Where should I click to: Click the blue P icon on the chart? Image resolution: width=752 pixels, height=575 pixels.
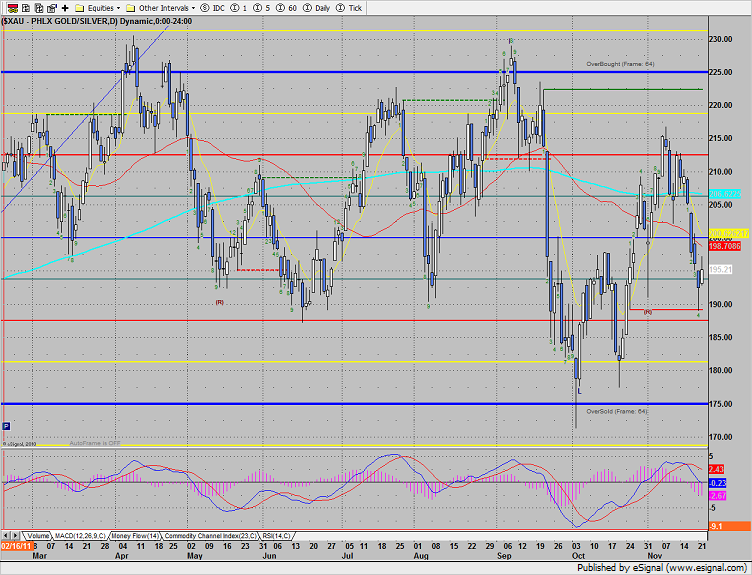pos(6,426)
